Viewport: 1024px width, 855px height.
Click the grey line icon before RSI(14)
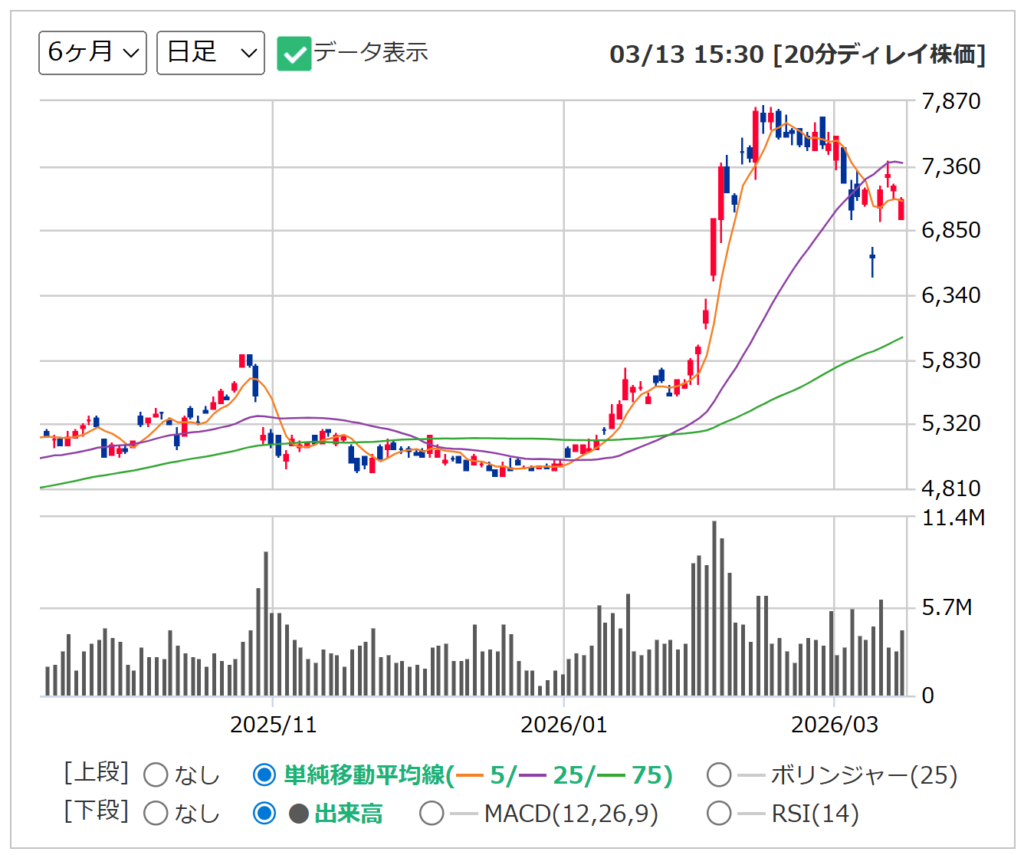point(751,814)
